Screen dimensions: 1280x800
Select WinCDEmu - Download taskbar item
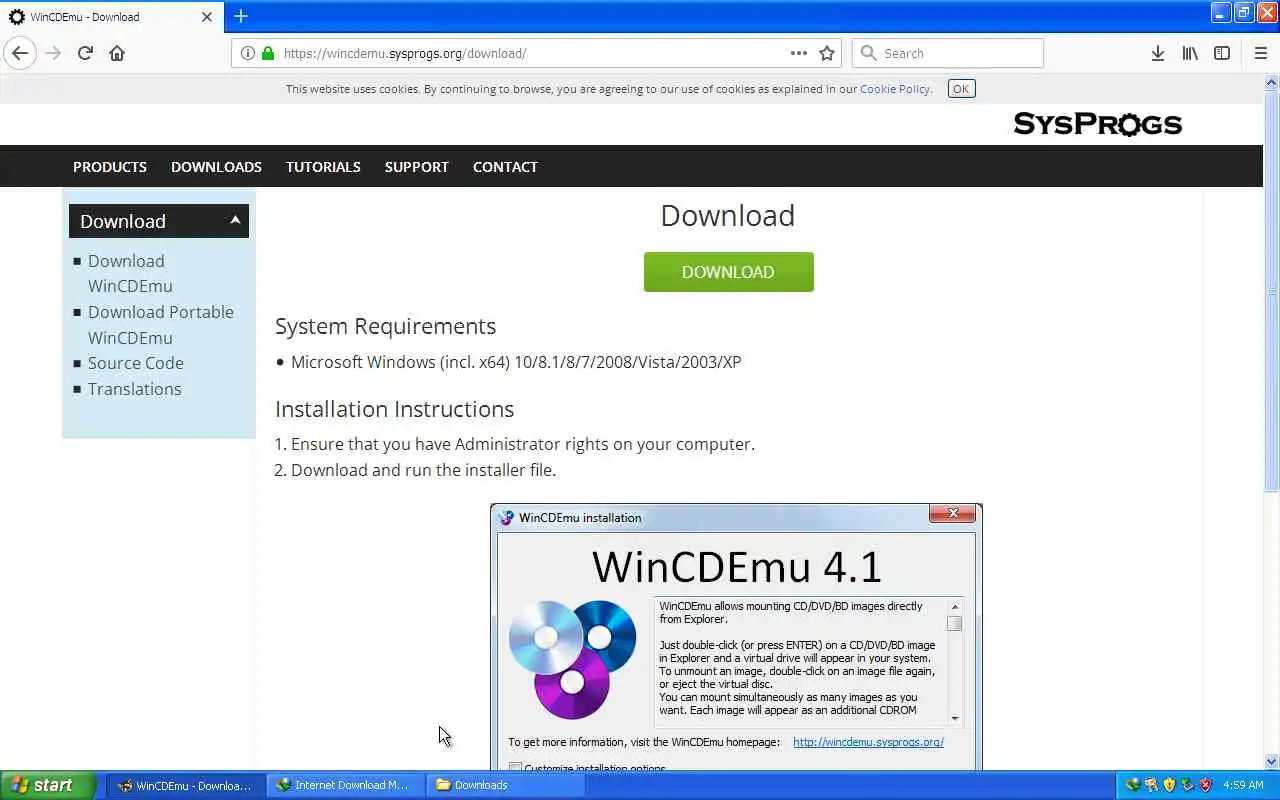pos(188,785)
